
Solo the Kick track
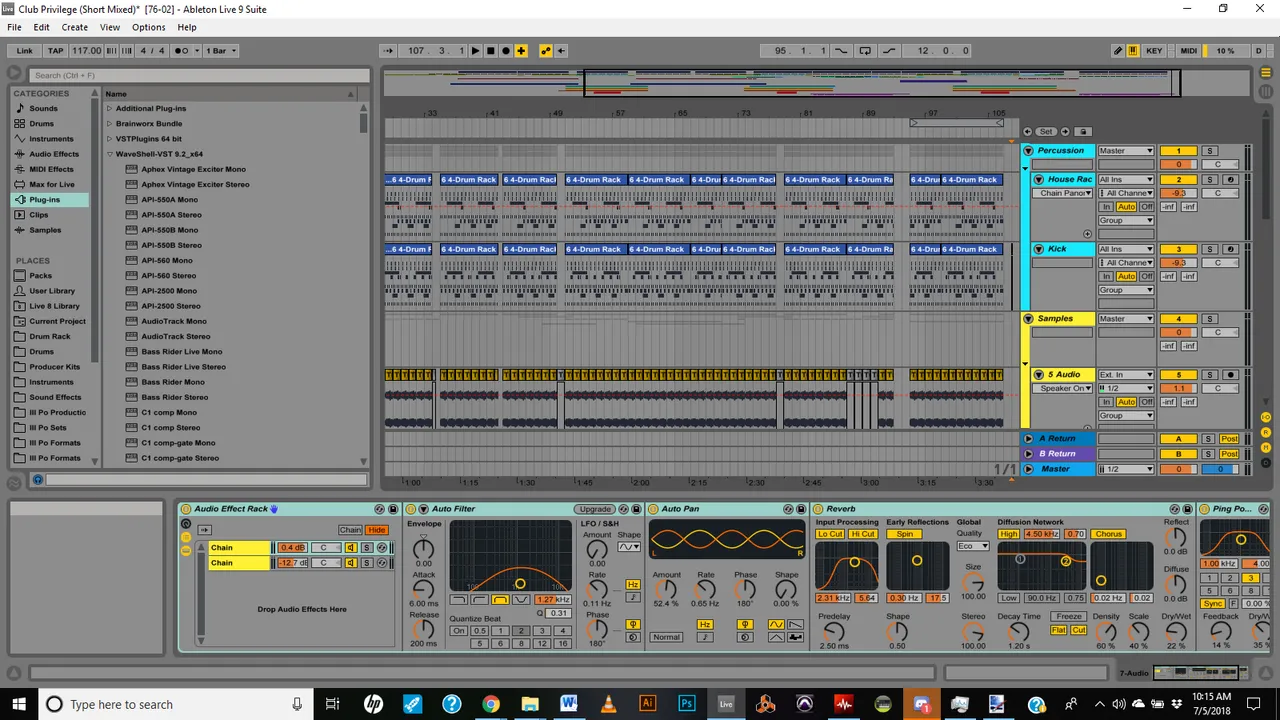1208,249
